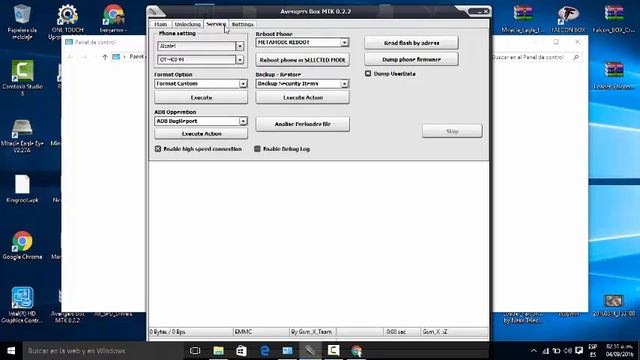
Task: Select the Avengers Box MTK 0.2.2 desktop shortcut label
Action: tap(67, 317)
